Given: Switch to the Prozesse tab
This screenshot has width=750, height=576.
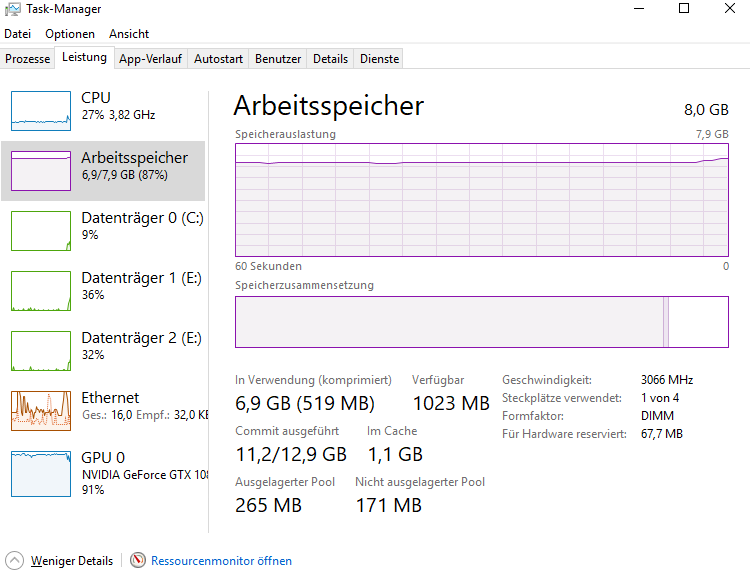Looking at the screenshot, I should [x=27, y=59].
